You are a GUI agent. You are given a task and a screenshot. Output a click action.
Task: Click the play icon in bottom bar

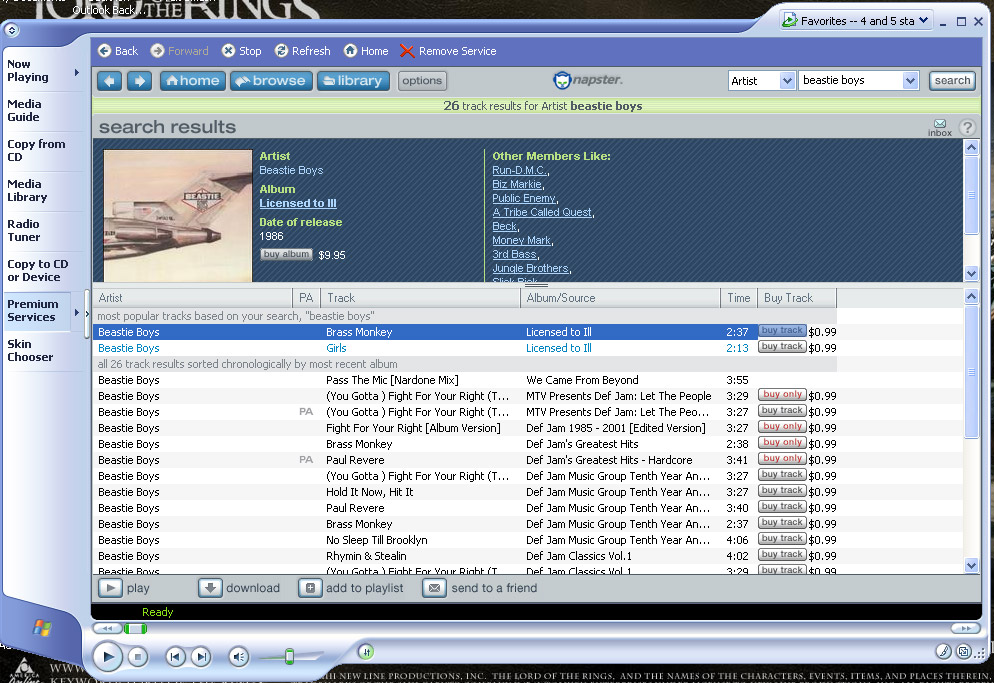pos(110,588)
